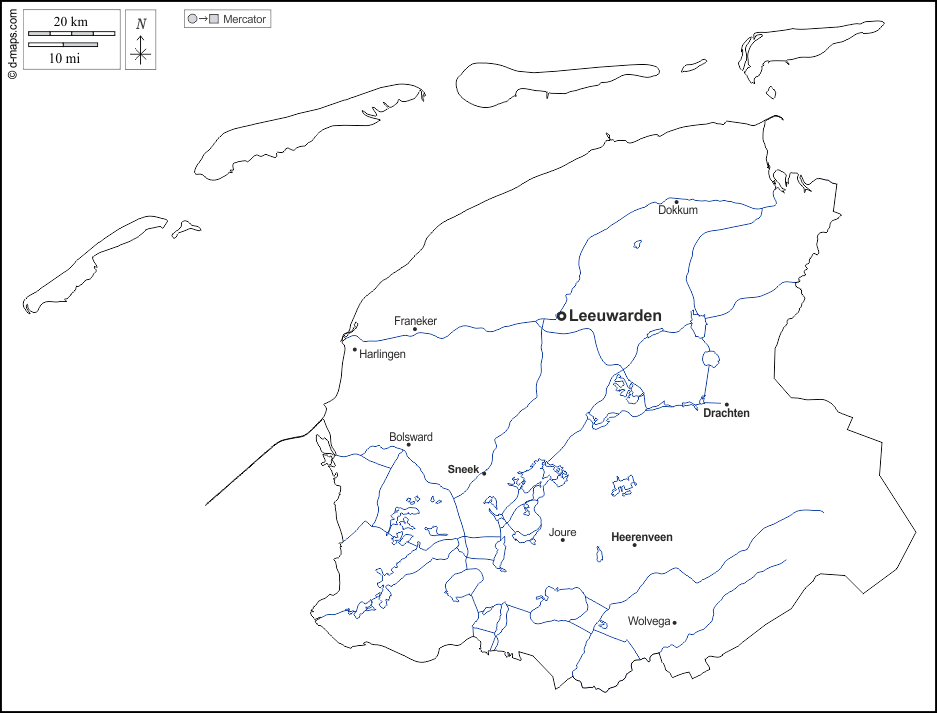The width and height of the screenshot is (937, 713).
Task: Click the Harlingen town dot
Action: pyautogui.click(x=354, y=350)
